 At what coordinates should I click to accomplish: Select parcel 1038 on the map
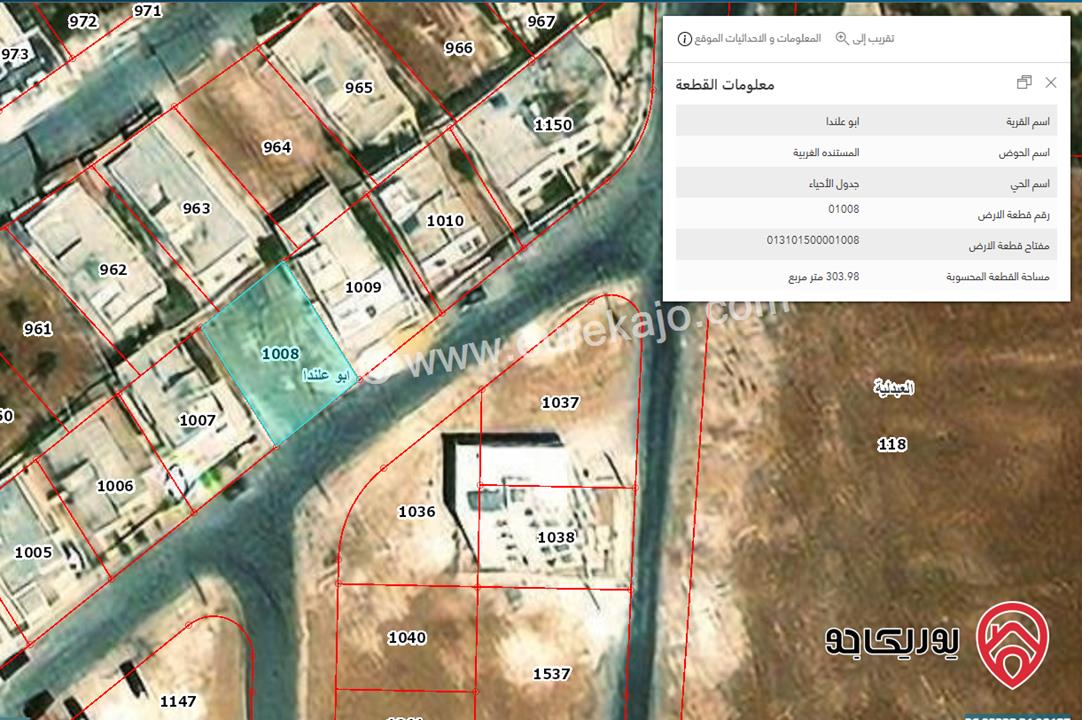[x=556, y=537]
